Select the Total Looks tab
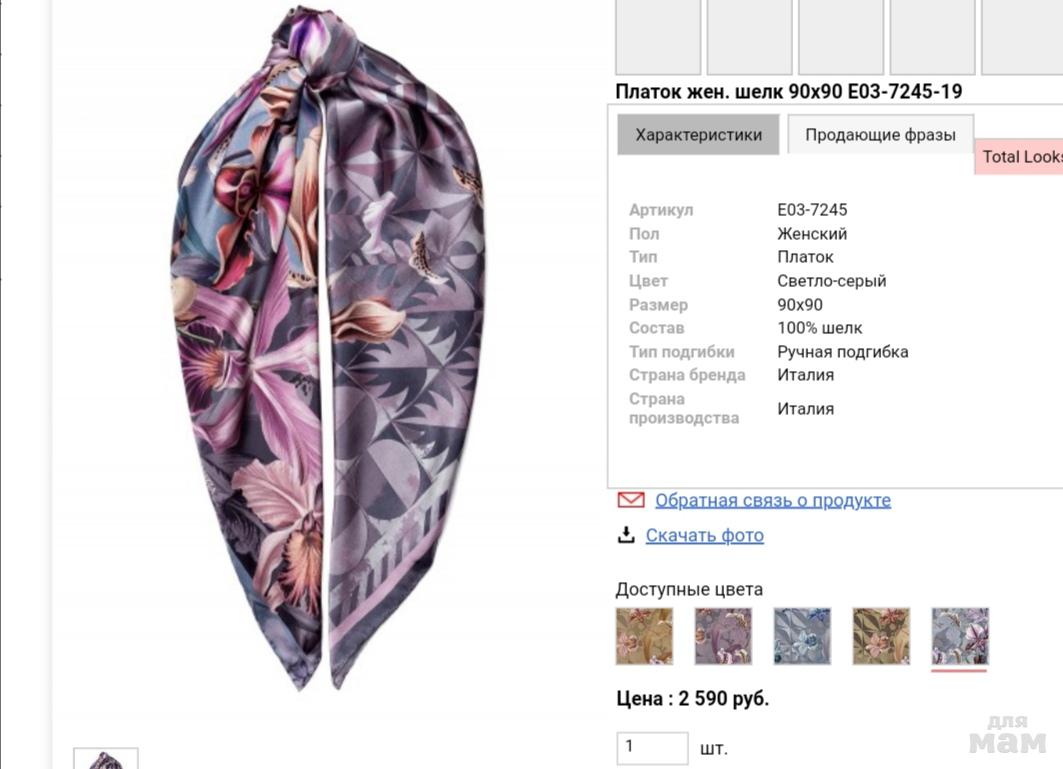Screen dimensions: 1063x769 (x=1020, y=157)
